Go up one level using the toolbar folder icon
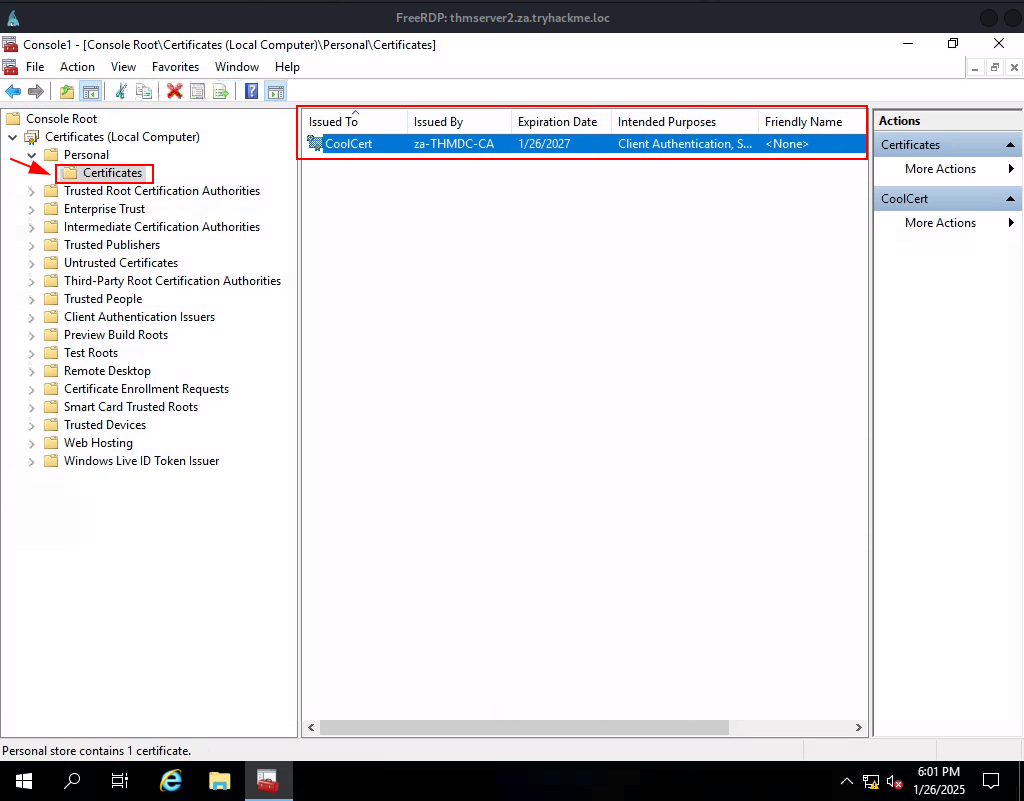 coord(67,91)
